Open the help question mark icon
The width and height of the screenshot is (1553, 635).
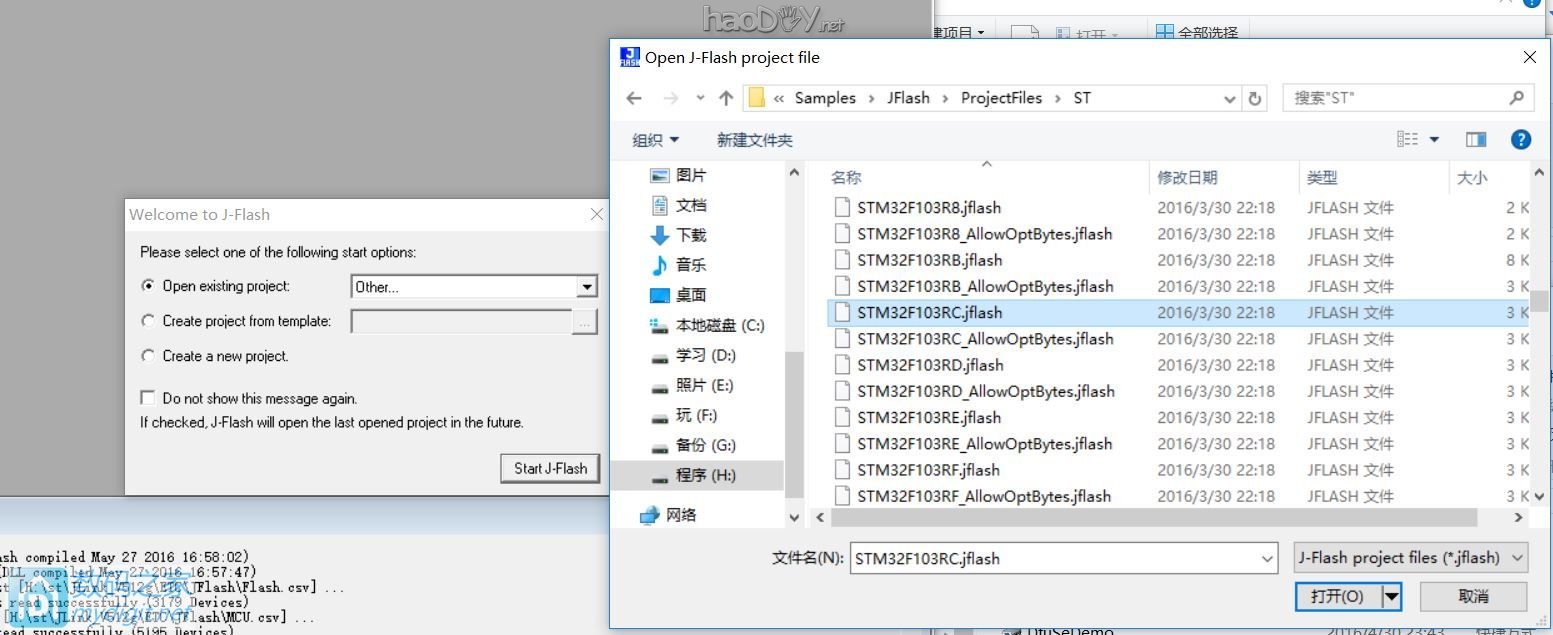[1520, 140]
